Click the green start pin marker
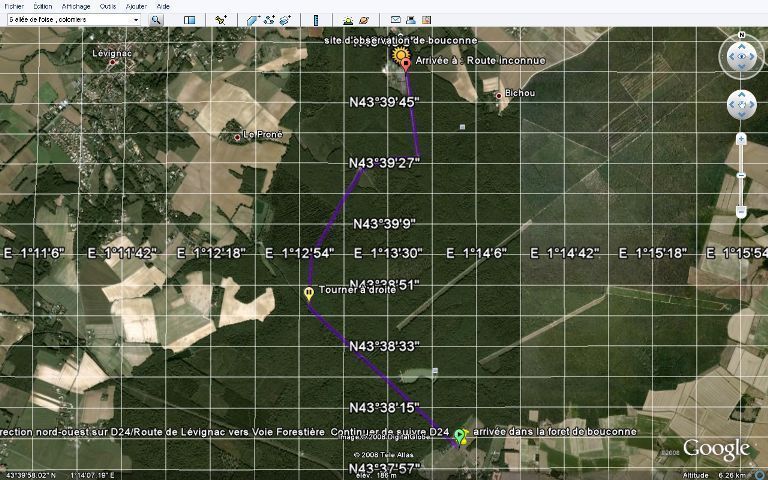This screenshot has height=480, width=768. point(459,436)
